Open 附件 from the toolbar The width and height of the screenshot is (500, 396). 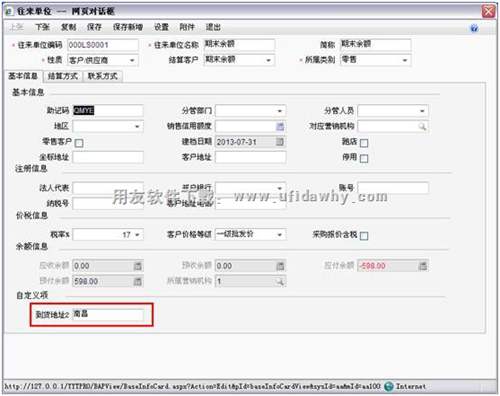pyautogui.click(x=187, y=27)
